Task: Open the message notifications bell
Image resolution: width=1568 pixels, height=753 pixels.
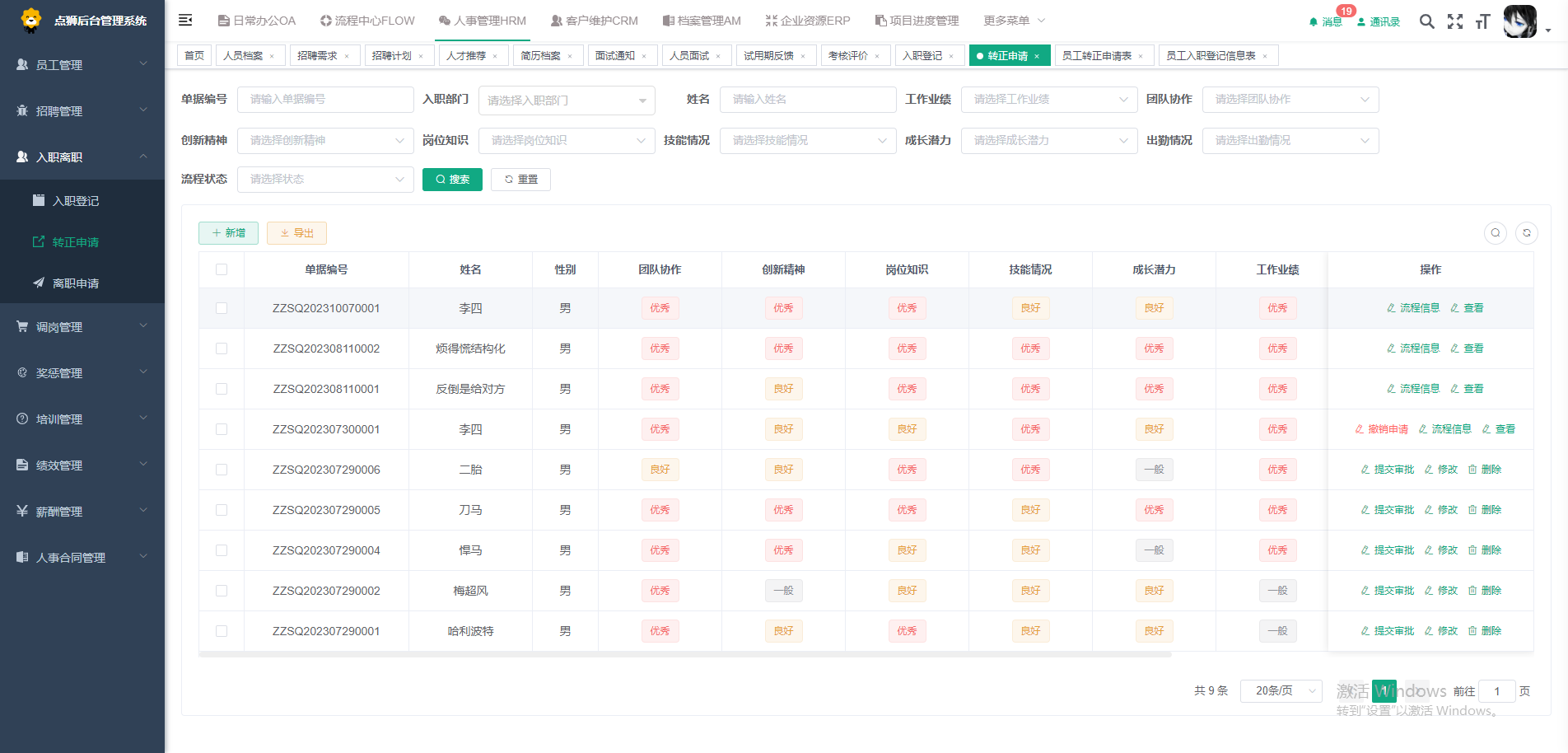Action: 1325,21
